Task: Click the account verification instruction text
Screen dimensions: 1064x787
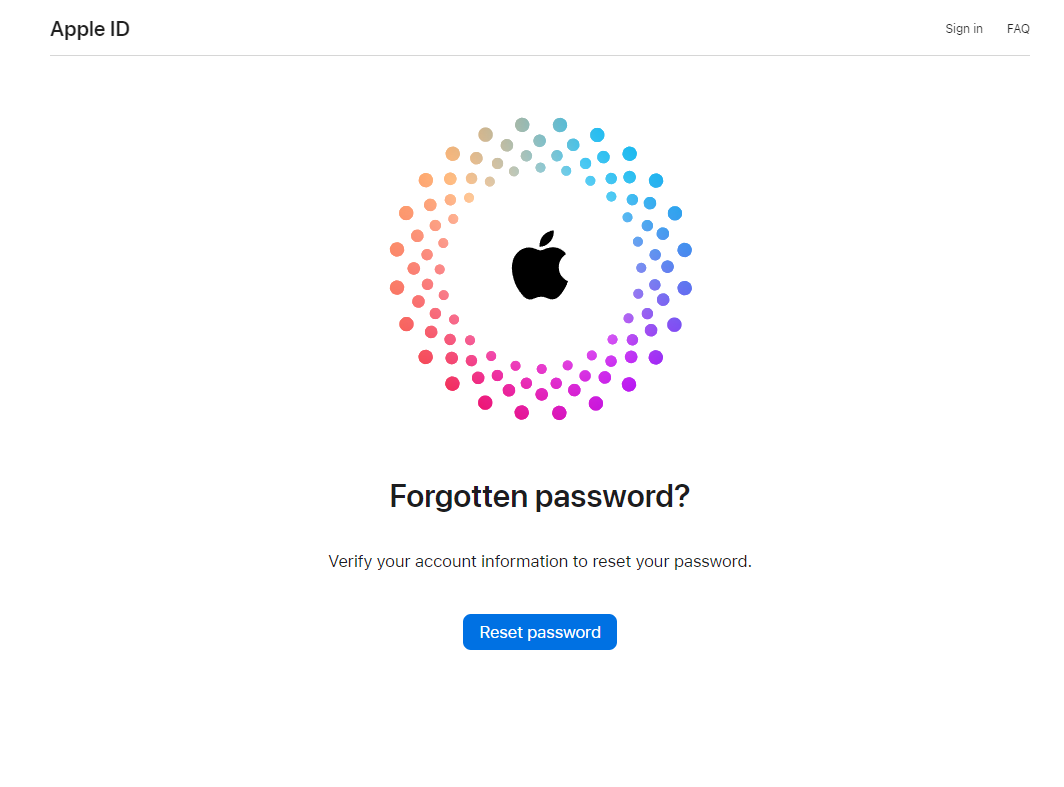Action: coord(540,561)
